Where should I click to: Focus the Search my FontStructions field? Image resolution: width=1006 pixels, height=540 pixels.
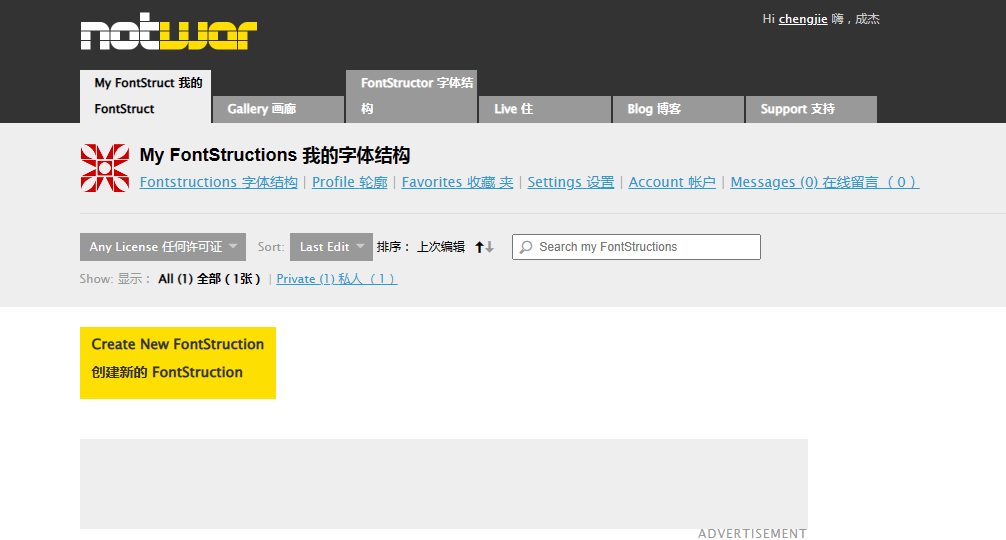(636, 247)
